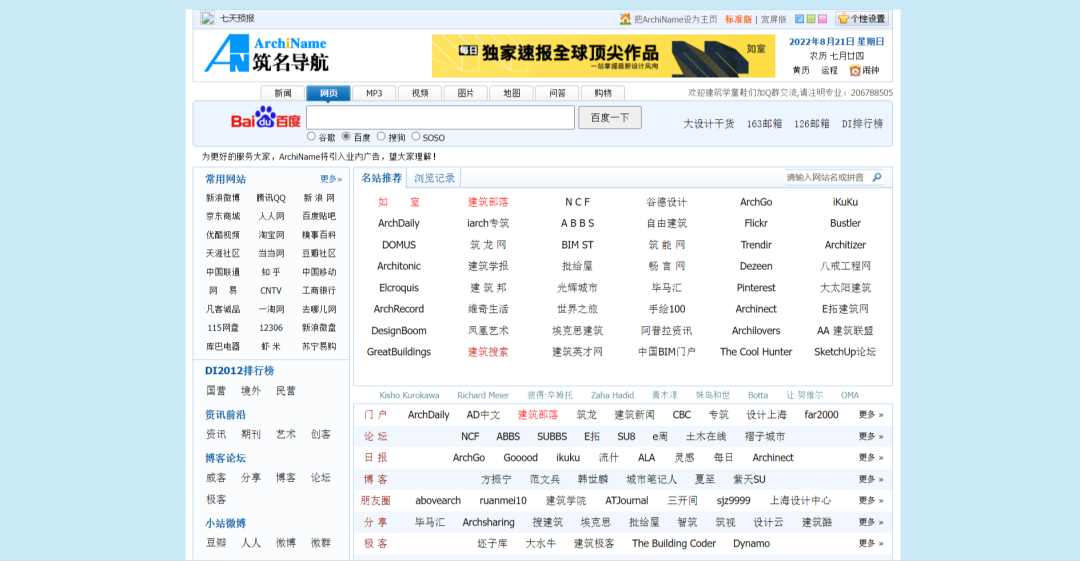Switch to the 购物 search tab

[603, 93]
